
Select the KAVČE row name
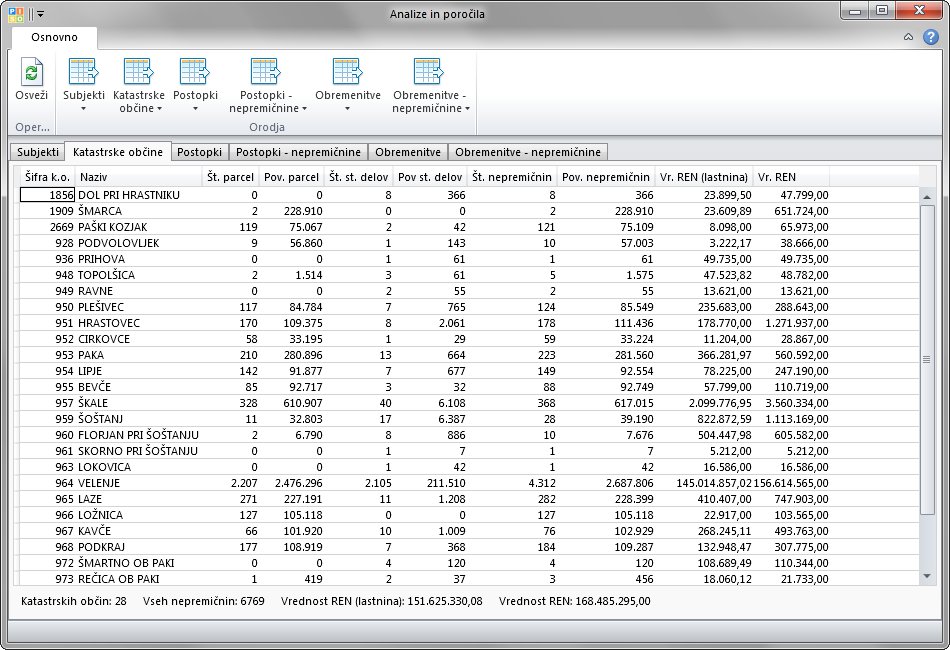point(95,531)
